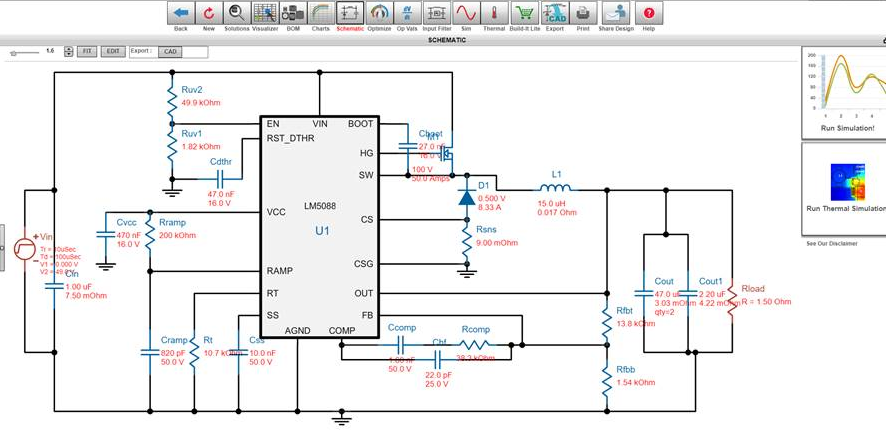Screen dimensions: 886x436
Task: Click the EDIT button
Action: point(113,51)
